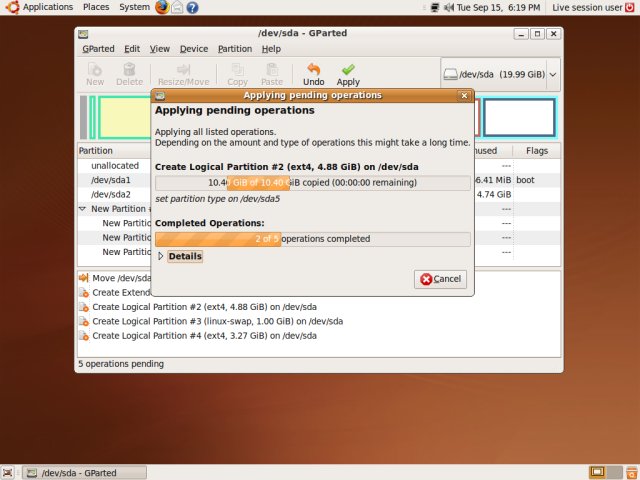Click the trash icon in bottom panel
This screenshot has height=480, width=640.
tap(631, 473)
